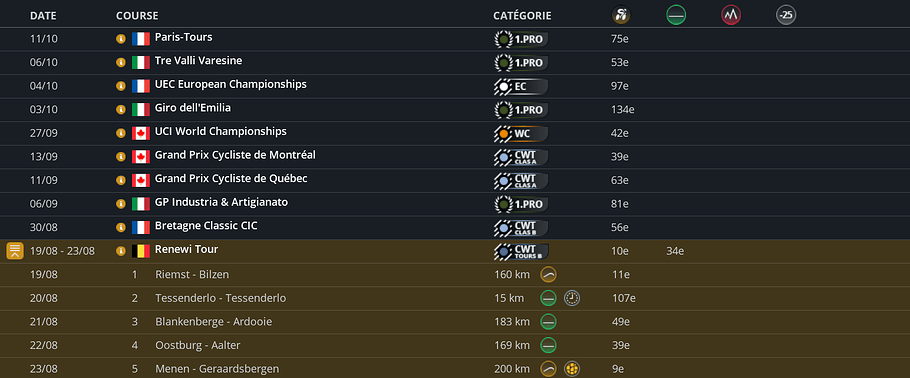This screenshot has width=910, height=378.
Task: Select stage 3 Blankenberge - Ardooie
Action: point(214,322)
